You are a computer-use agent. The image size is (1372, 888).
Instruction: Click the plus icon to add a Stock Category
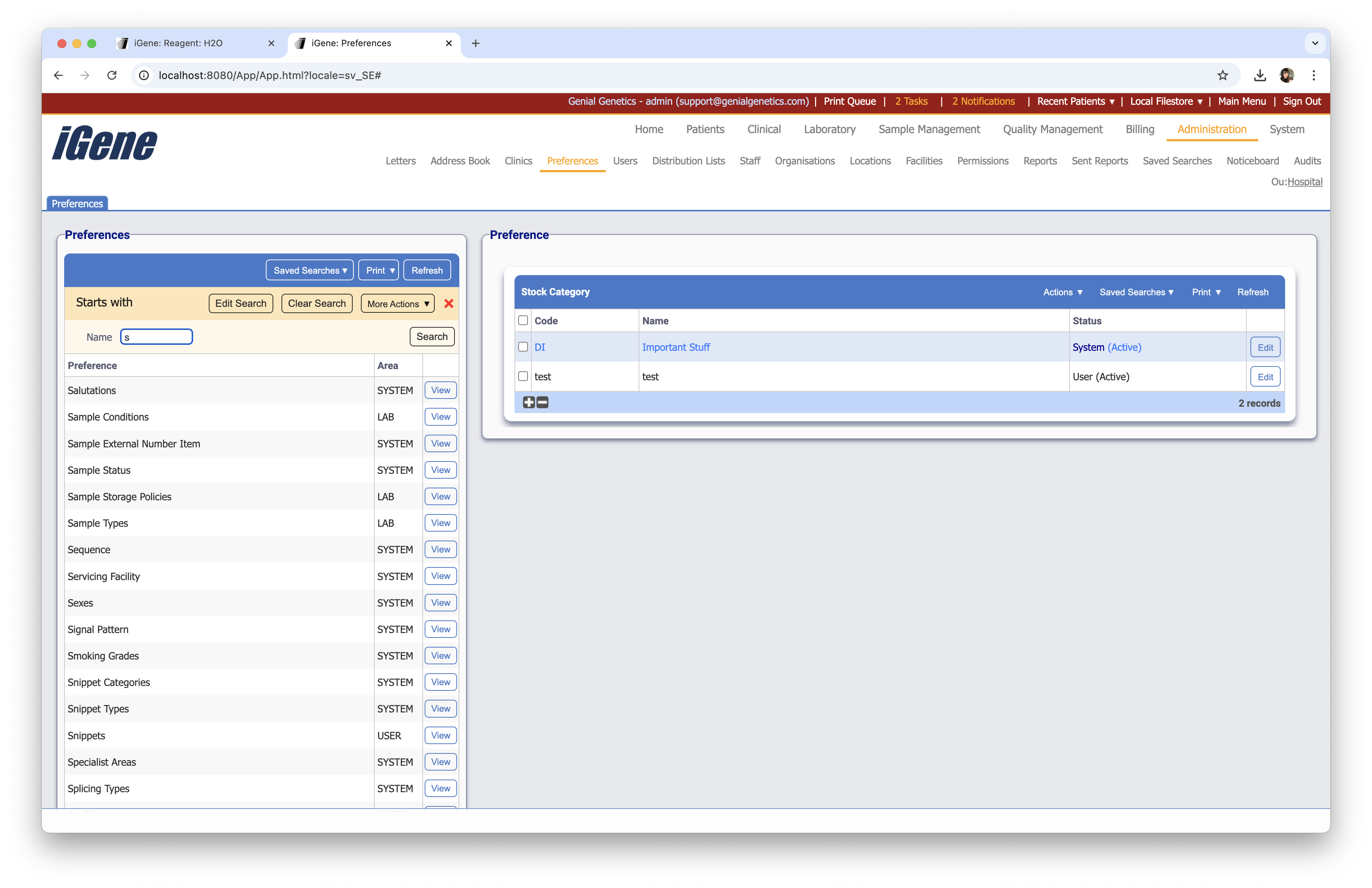529,402
